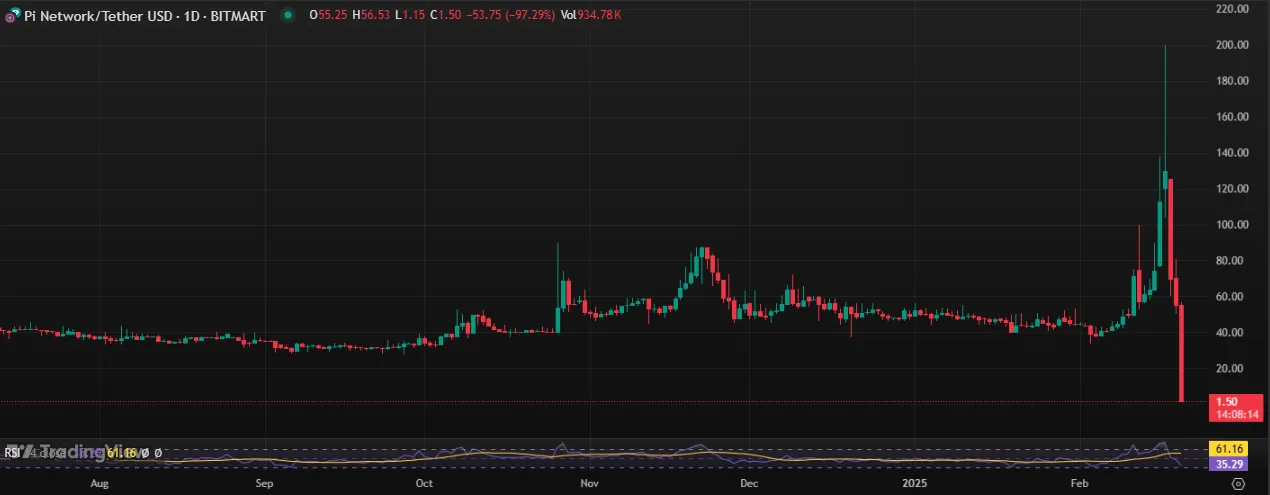Screen dimensions: 1270x495
Task: Click the green market status dot
Action: (288, 16)
